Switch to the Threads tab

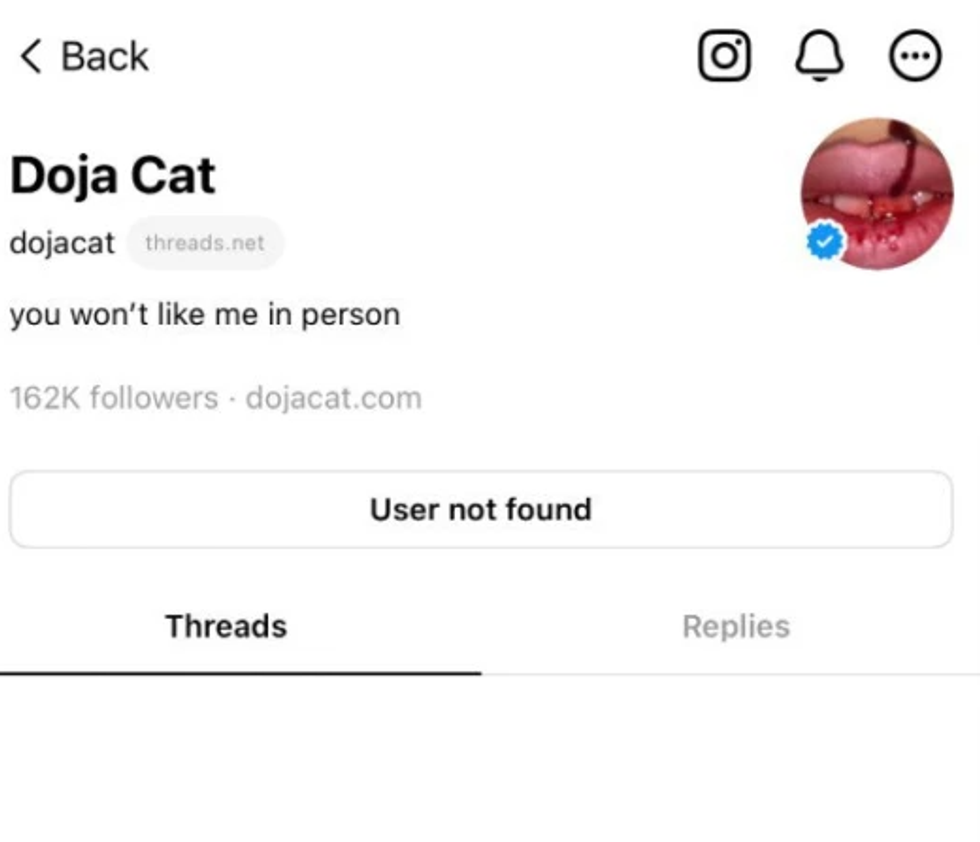pos(226,626)
